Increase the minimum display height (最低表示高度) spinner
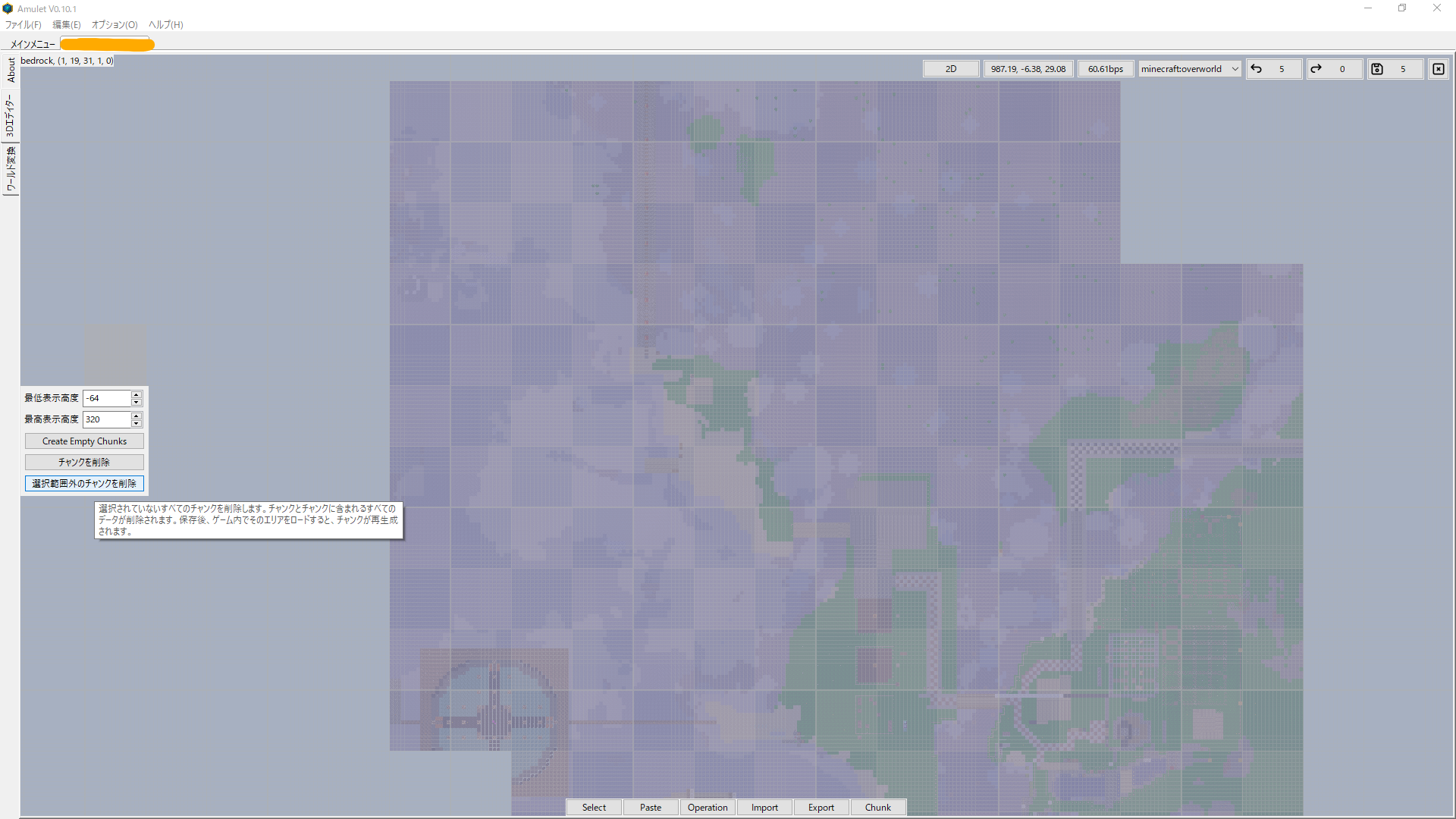 [136, 394]
